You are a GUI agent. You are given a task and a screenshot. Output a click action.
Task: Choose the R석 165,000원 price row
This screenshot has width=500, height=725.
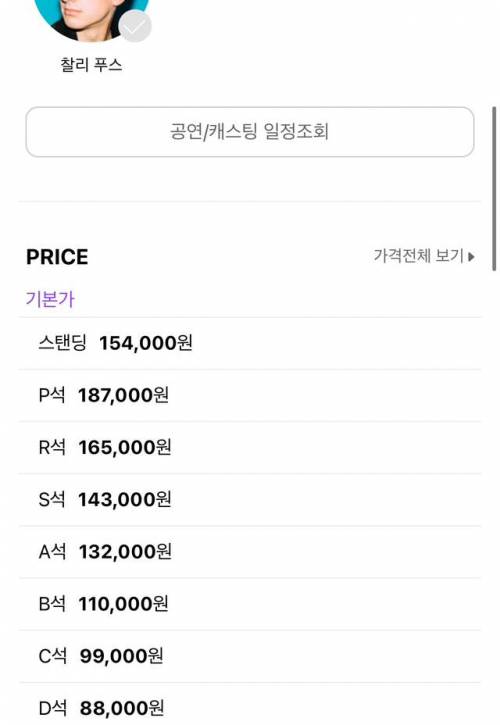click(x=250, y=448)
